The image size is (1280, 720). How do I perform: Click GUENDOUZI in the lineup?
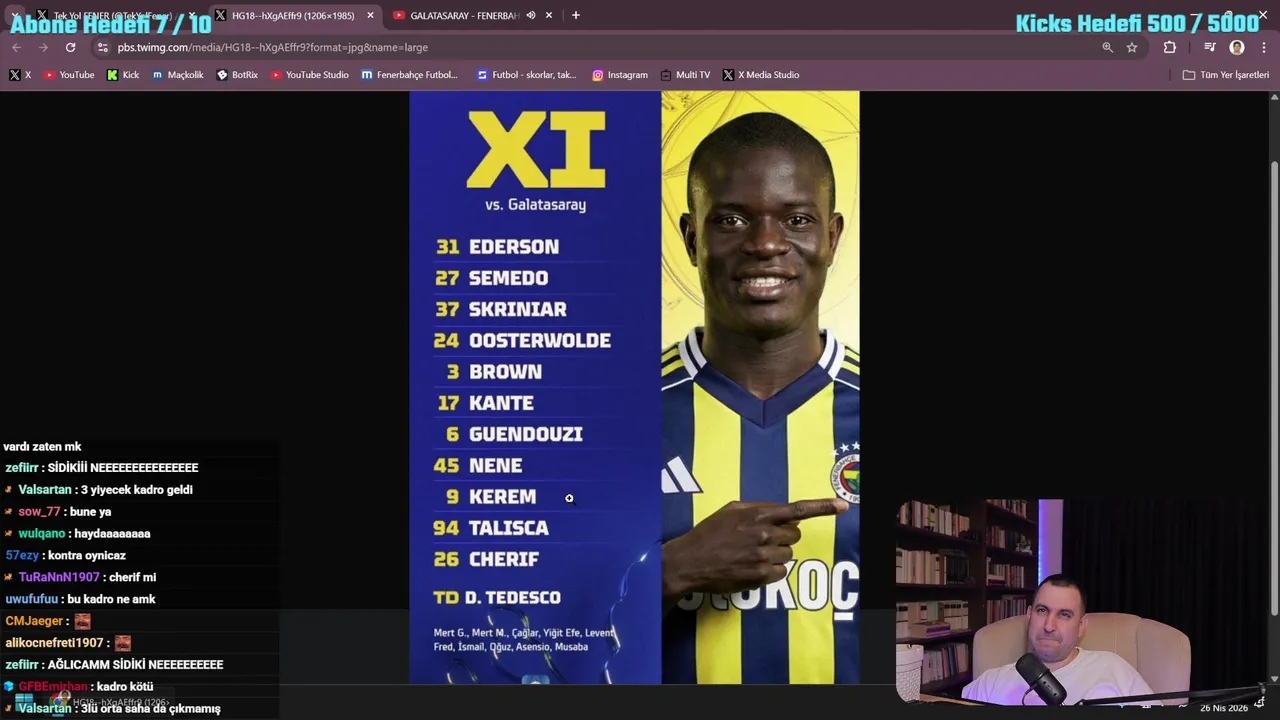pyautogui.click(x=526, y=434)
